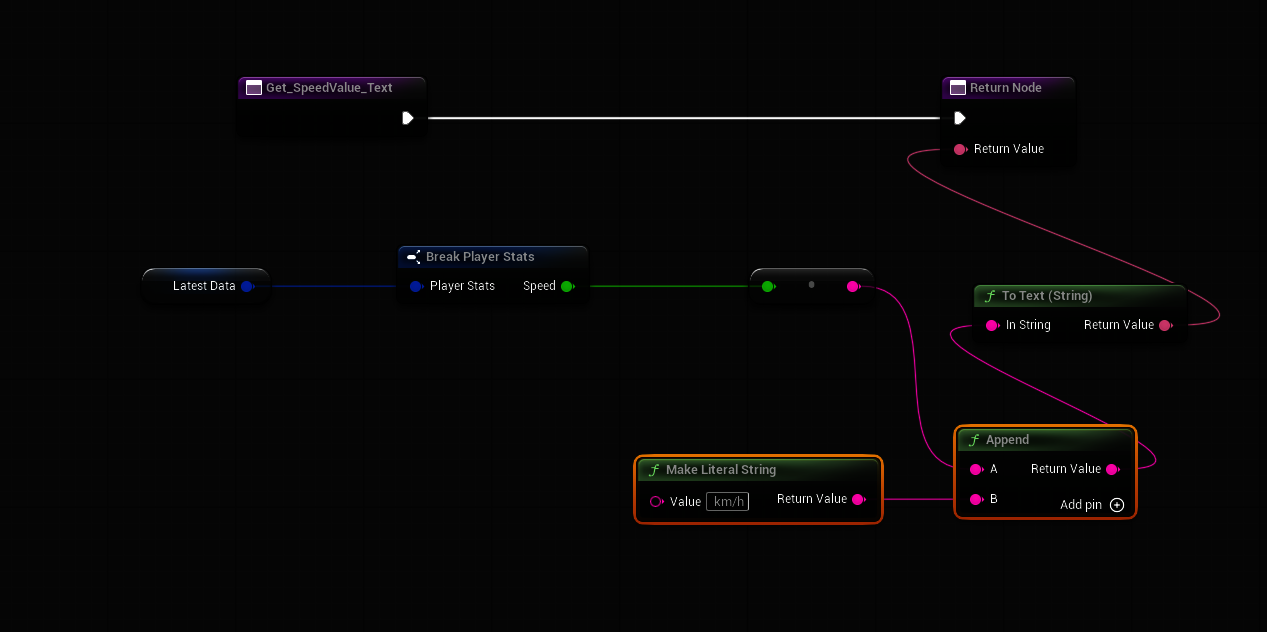Screen dimensions: 1267x632
Task: Click the green Speed output pin
Action: [x=566, y=286]
